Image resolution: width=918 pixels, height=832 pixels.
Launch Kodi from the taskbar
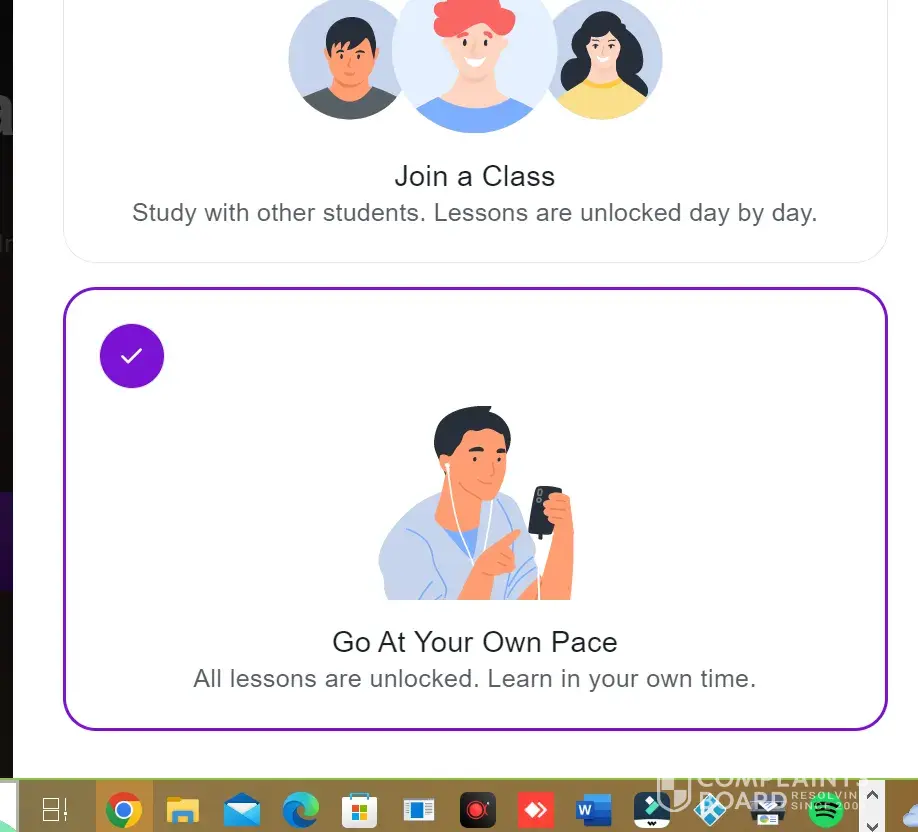click(x=710, y=810)
